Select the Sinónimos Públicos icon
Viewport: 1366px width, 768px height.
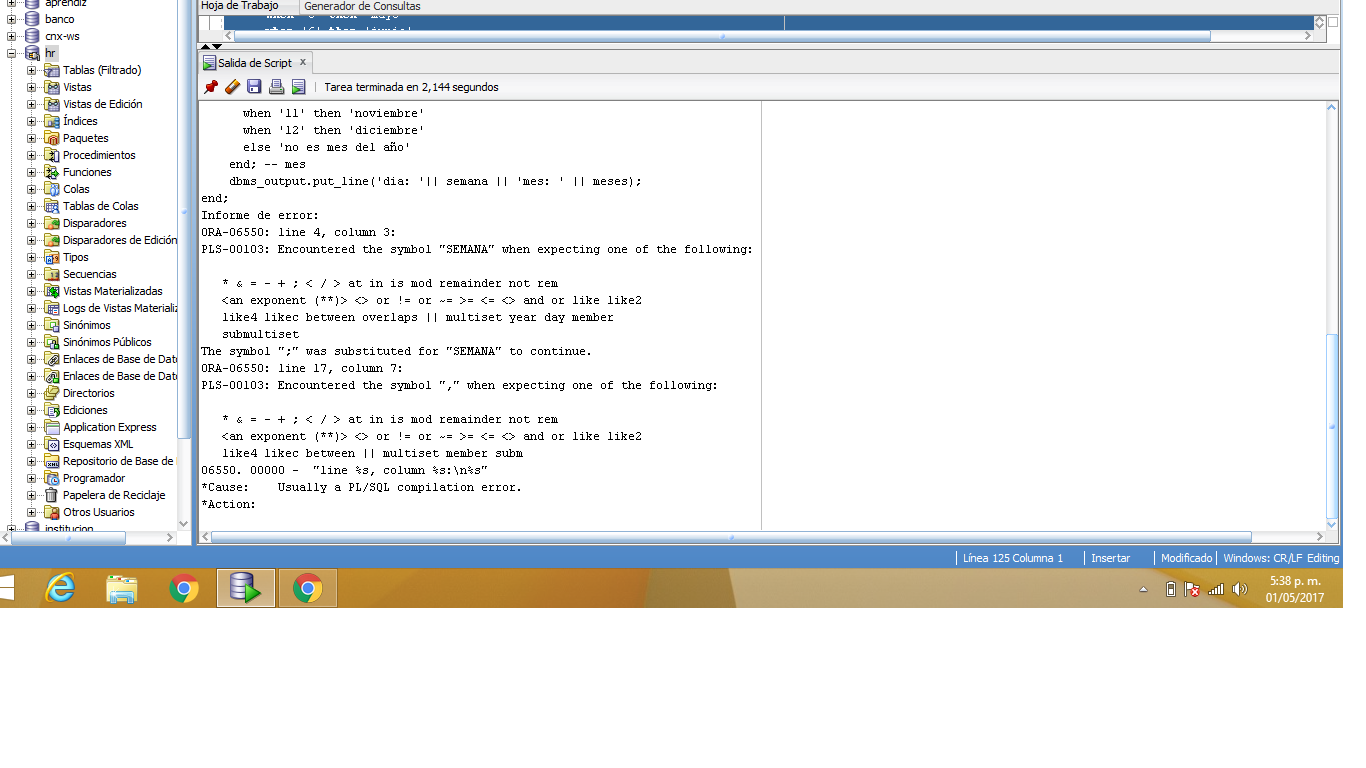tap(52, 342)
